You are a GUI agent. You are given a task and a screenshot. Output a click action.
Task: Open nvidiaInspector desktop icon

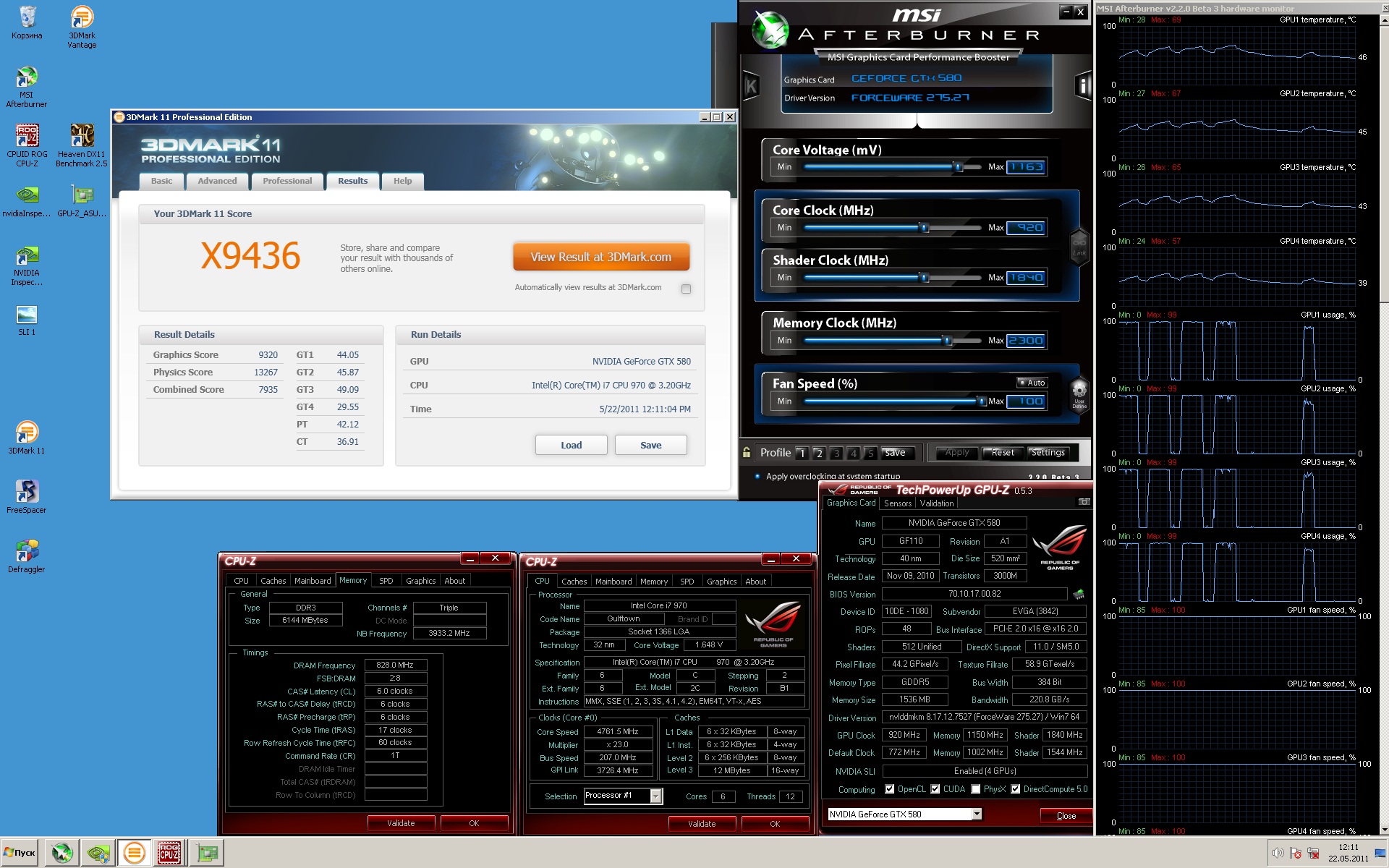[x=27, y=200]
